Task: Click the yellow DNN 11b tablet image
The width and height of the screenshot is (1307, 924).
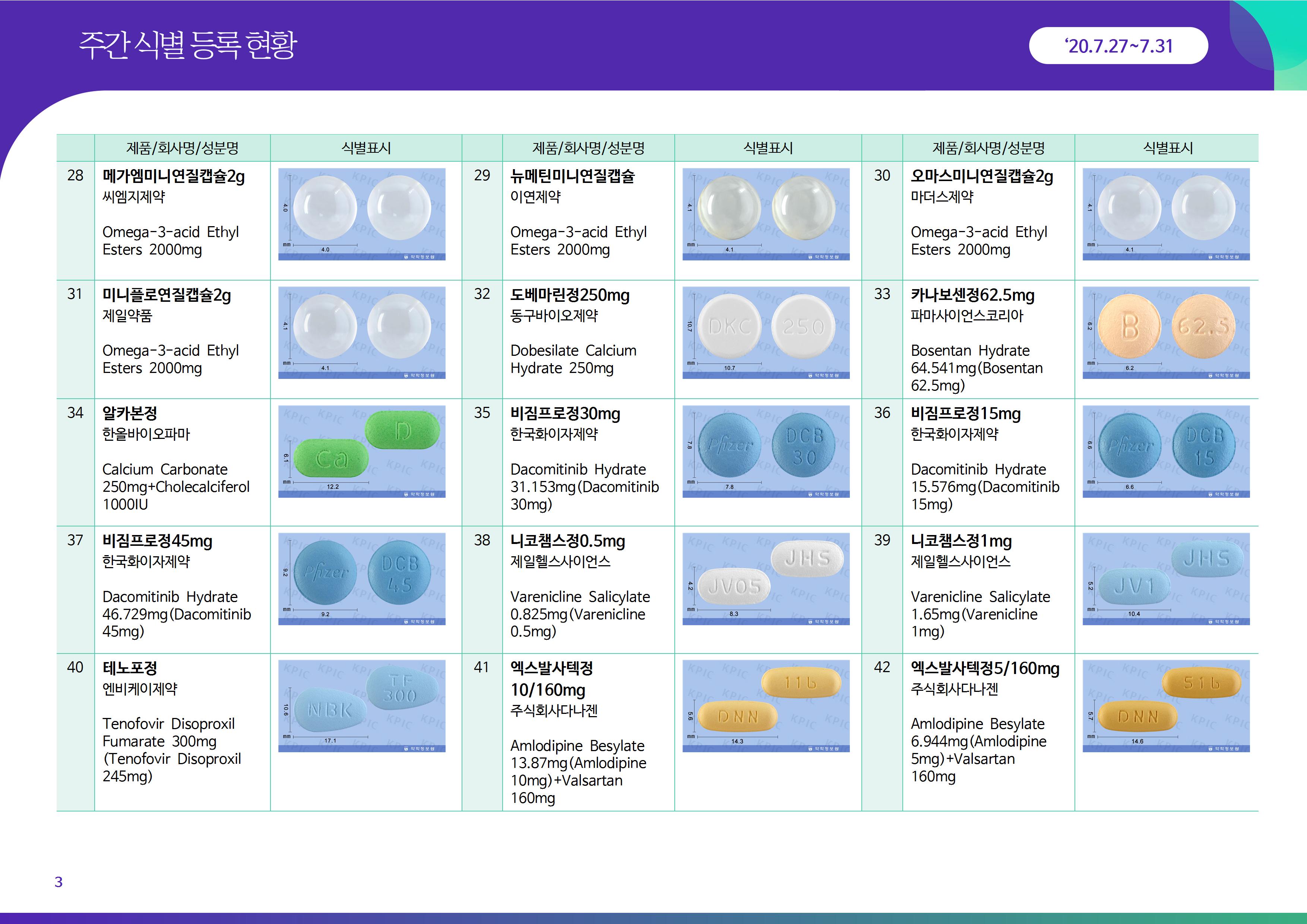Action: [x=766, y=706]
